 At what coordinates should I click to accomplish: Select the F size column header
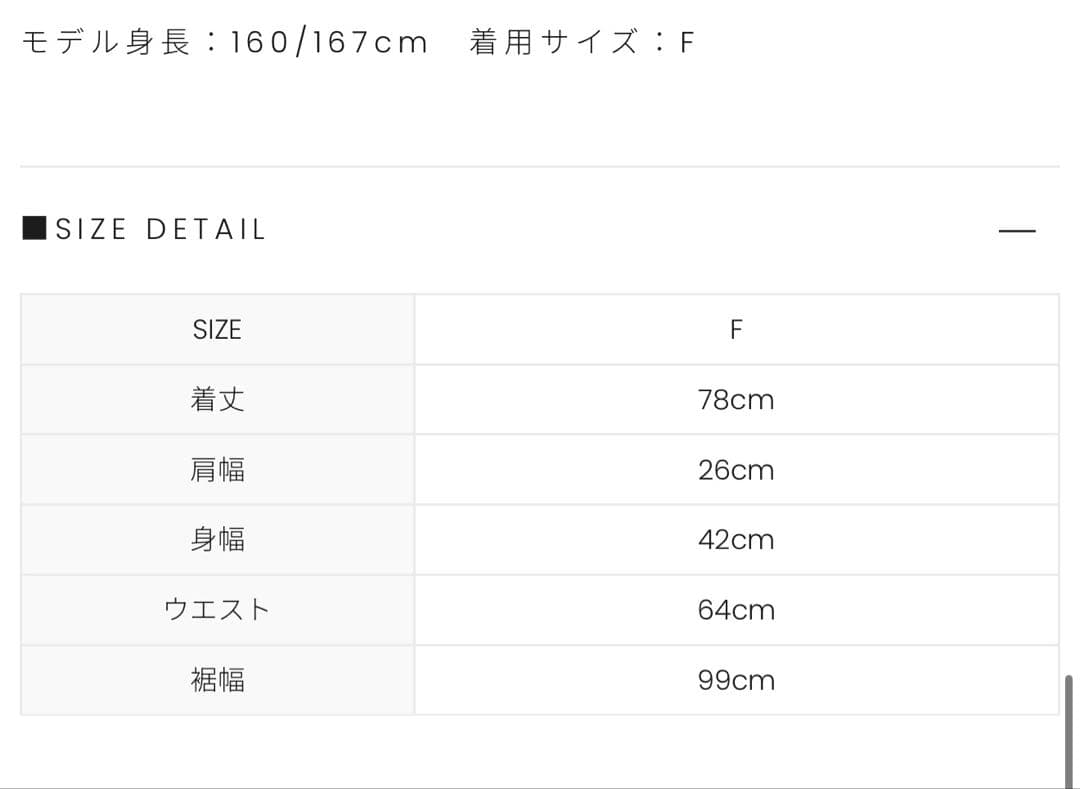pyautogui.click(x=736, y=330)
